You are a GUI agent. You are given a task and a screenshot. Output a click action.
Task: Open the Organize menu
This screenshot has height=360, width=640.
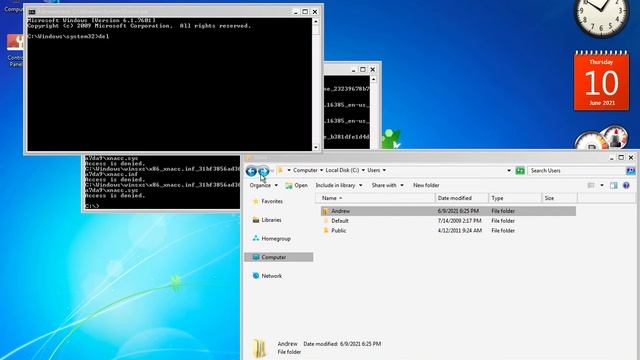click(264, 185)
